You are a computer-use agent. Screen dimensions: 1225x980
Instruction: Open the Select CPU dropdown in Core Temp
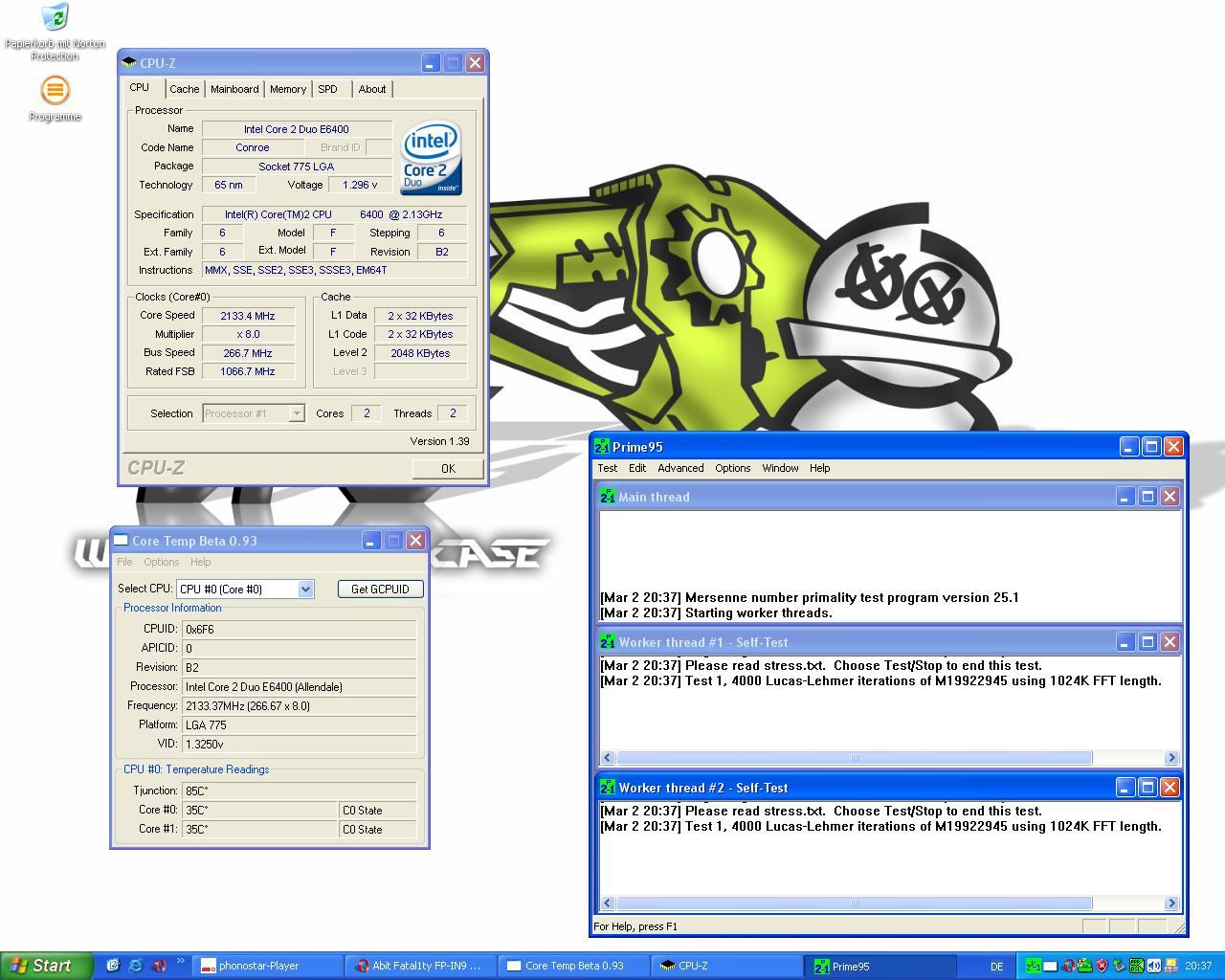coord(305,589)
